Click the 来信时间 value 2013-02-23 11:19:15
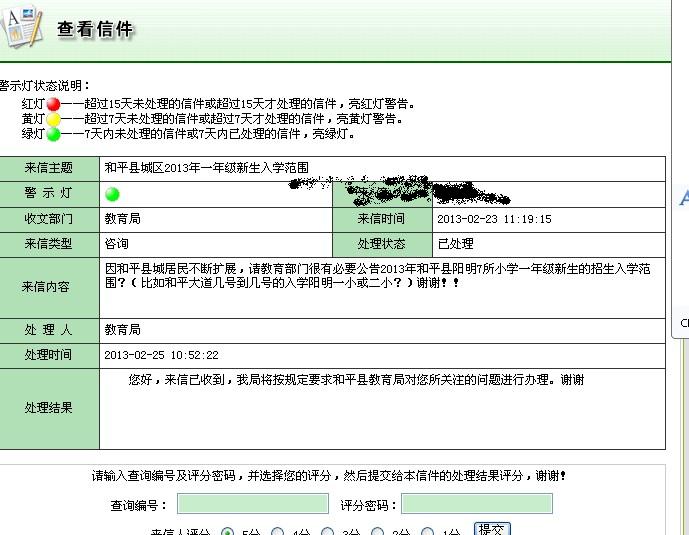The image size is (689, 535). pos(494,219)
